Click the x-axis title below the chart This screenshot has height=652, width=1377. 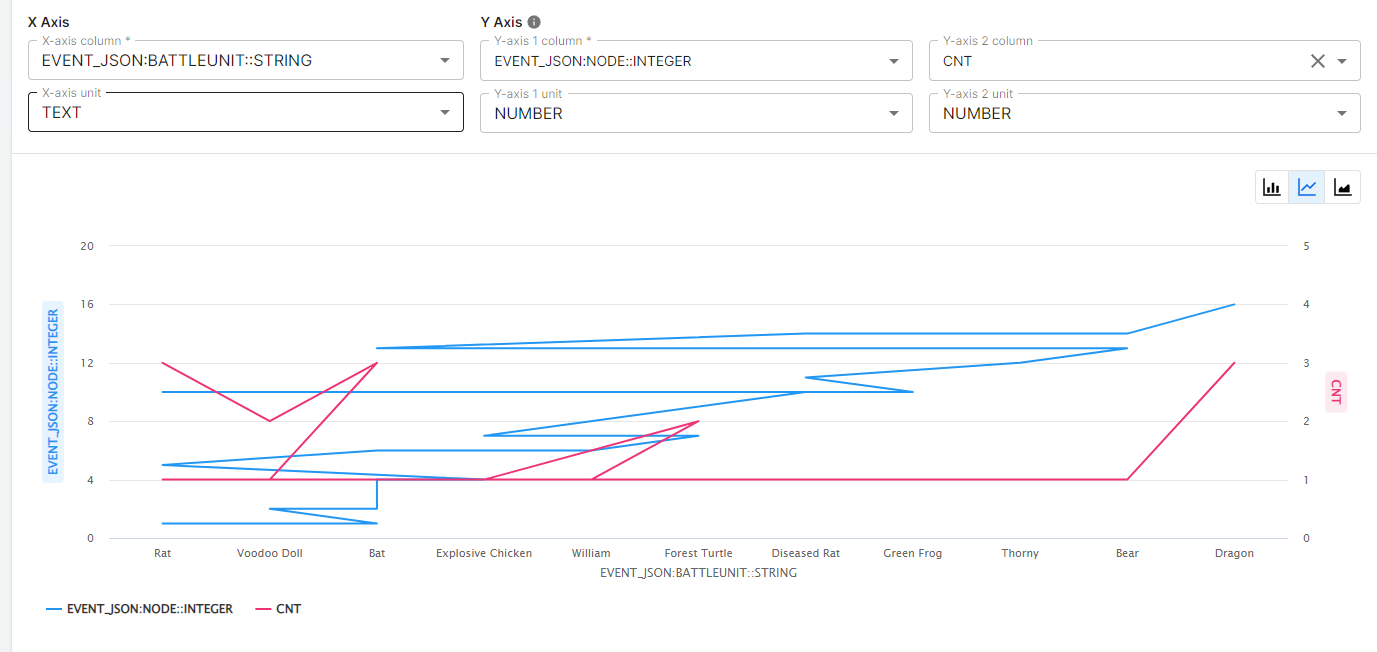698,573
